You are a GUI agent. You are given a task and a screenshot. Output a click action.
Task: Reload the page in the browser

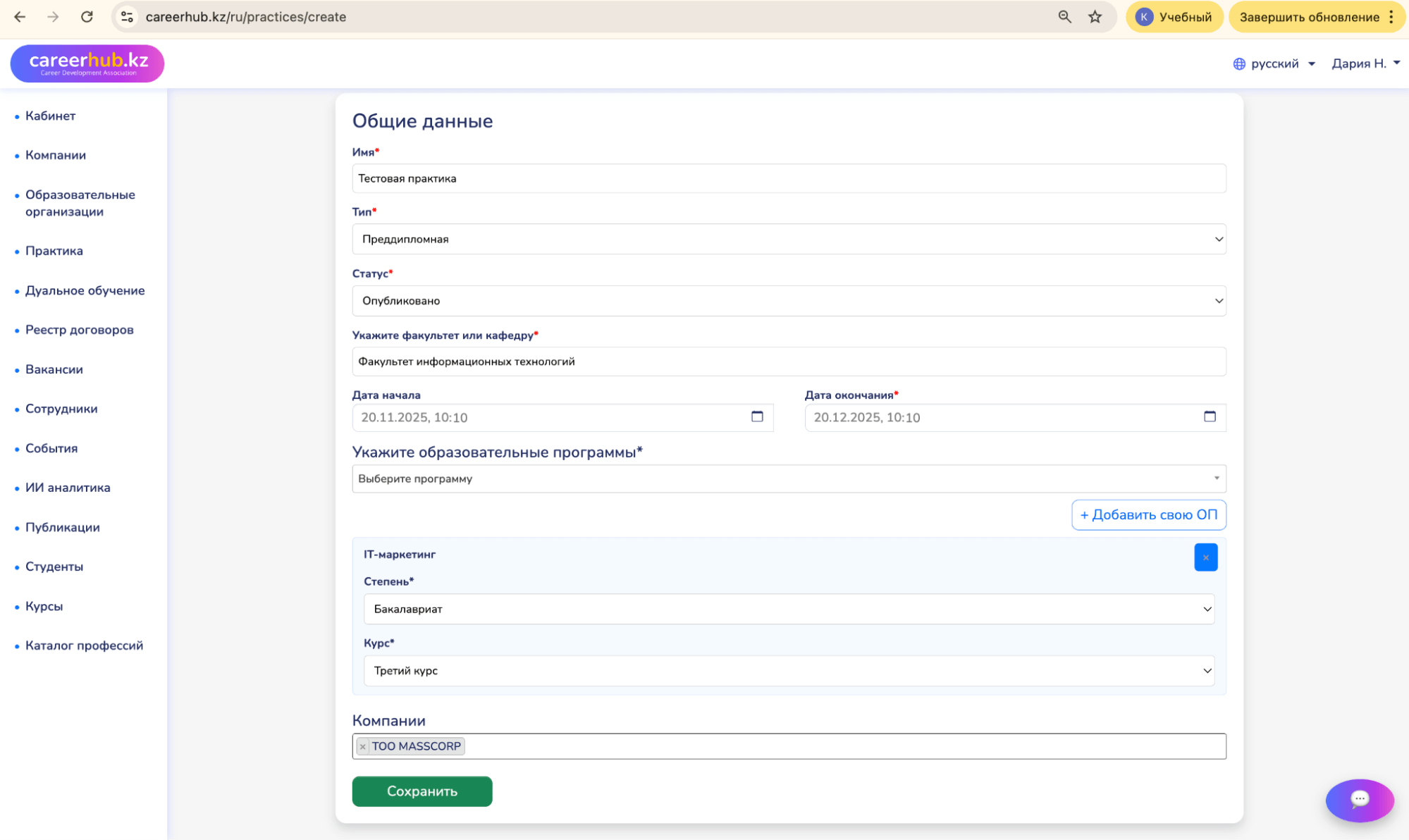[87, 17]
